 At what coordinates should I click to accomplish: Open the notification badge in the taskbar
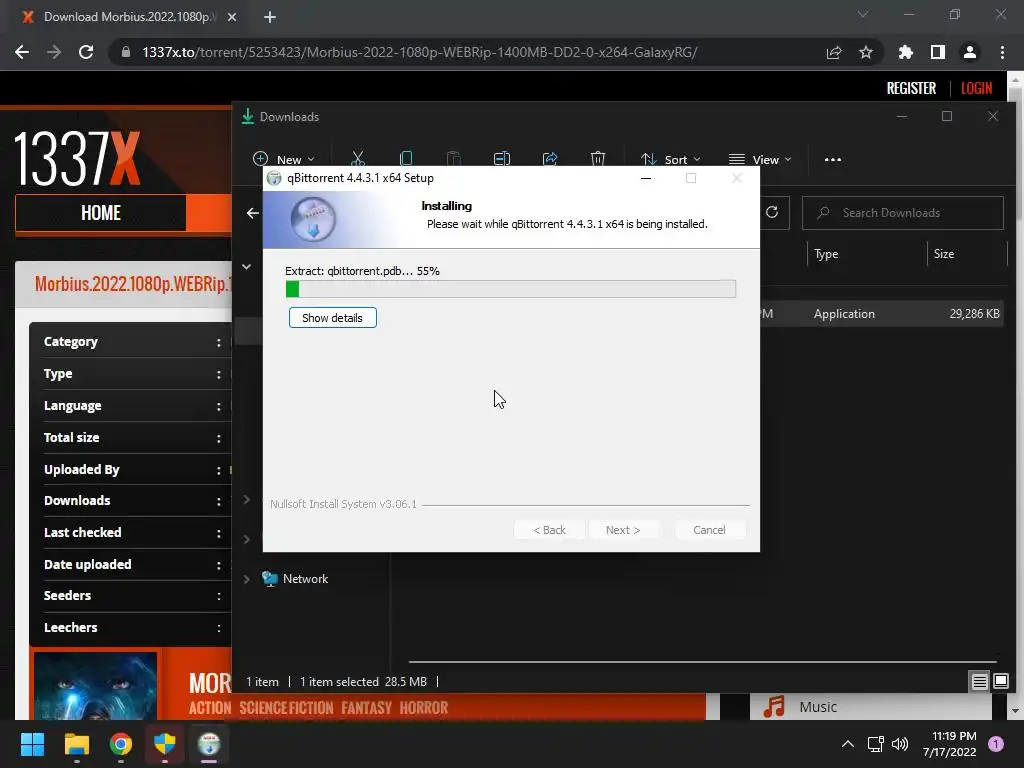996,744
